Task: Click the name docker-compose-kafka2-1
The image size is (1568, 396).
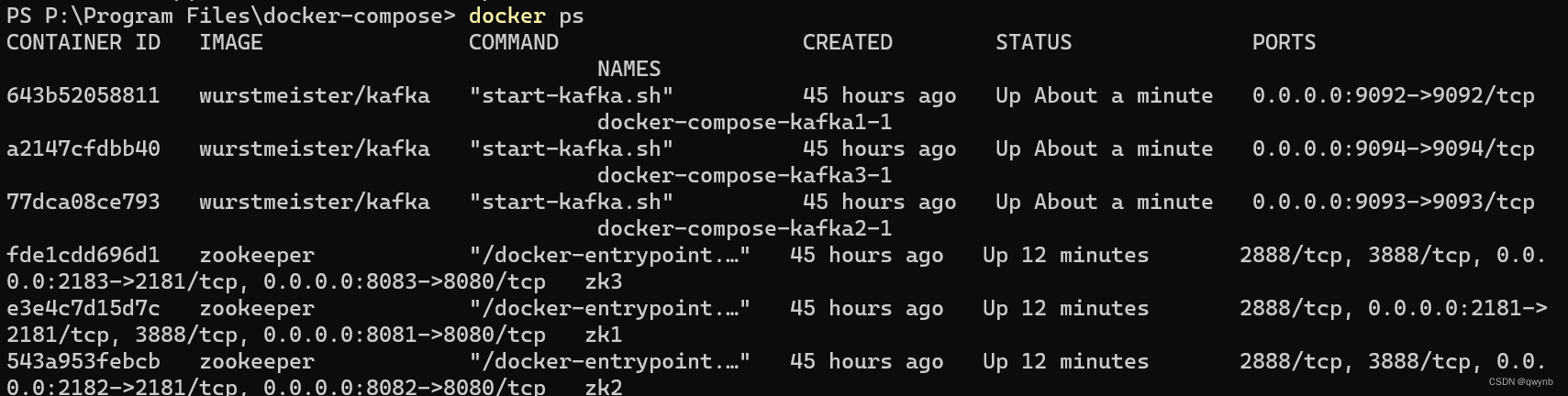Action: [745, 228]
